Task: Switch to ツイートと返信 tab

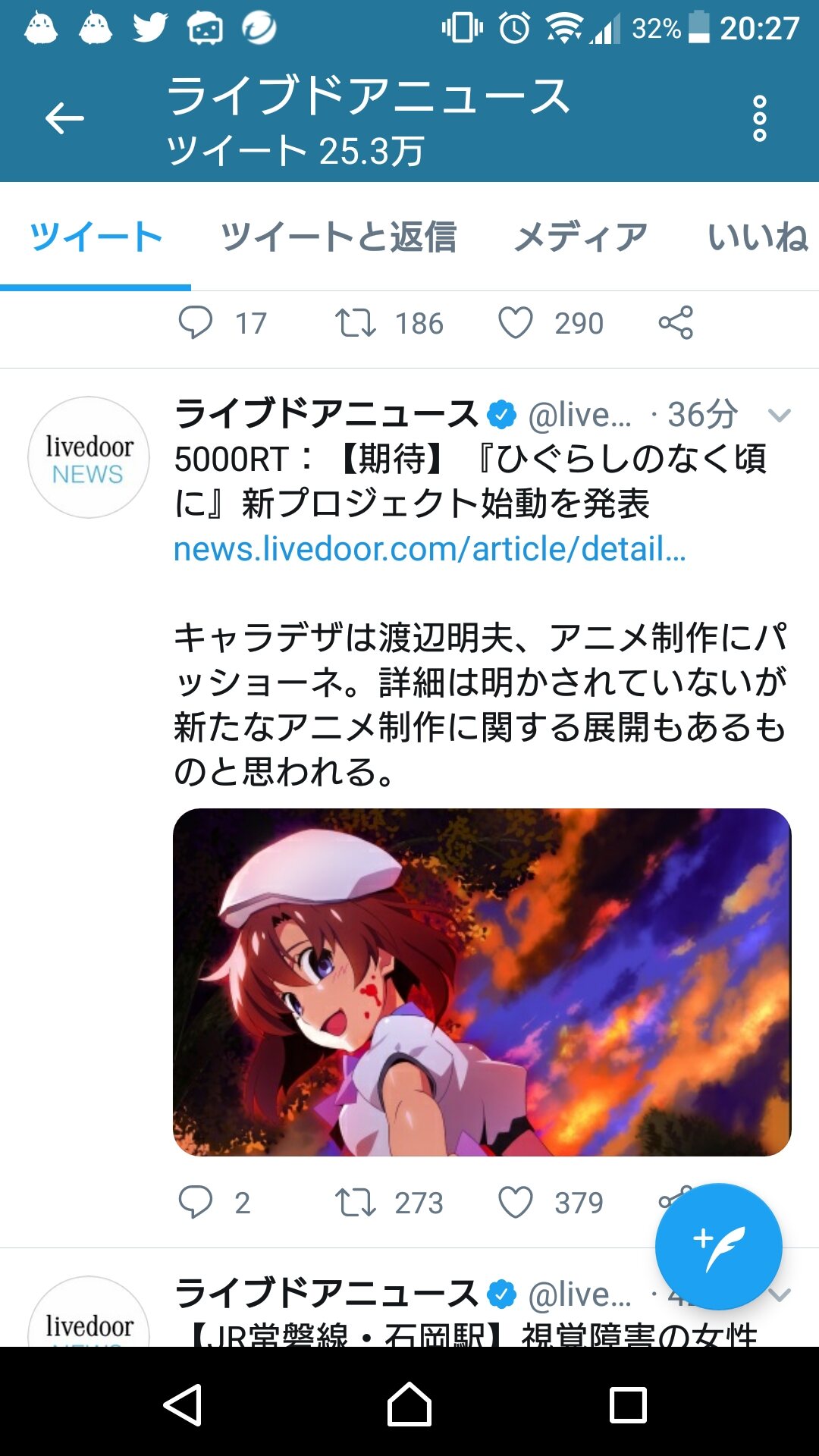Action: 338,237
